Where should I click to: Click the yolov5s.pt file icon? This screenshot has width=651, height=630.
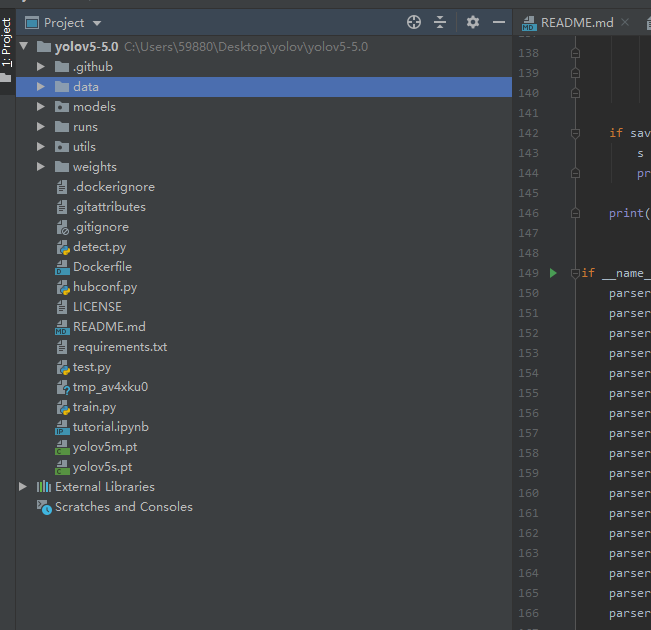(x=62, y=467)
